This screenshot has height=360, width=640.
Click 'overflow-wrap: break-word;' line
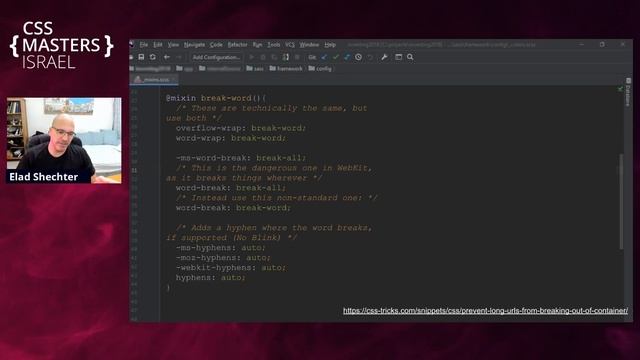(x=241, y=128)
